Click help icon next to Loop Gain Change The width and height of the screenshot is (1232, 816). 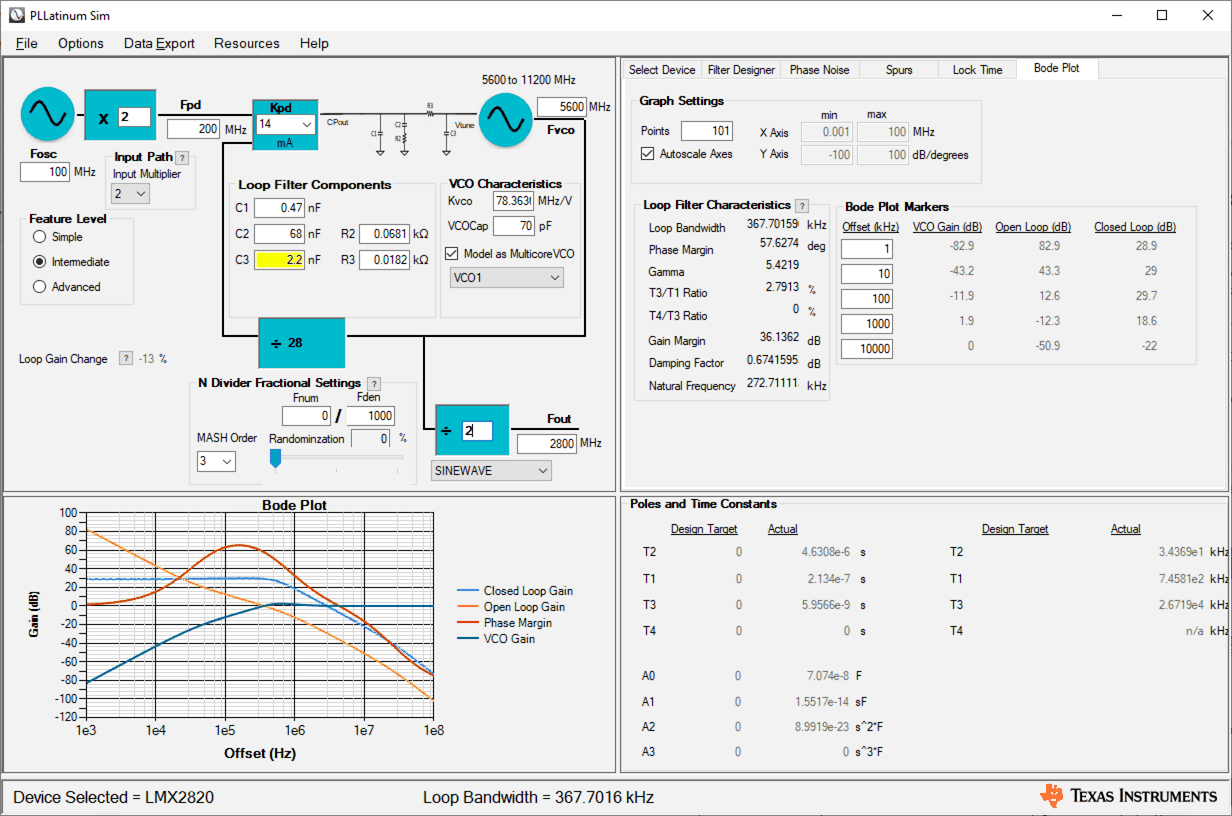[126, 358]
